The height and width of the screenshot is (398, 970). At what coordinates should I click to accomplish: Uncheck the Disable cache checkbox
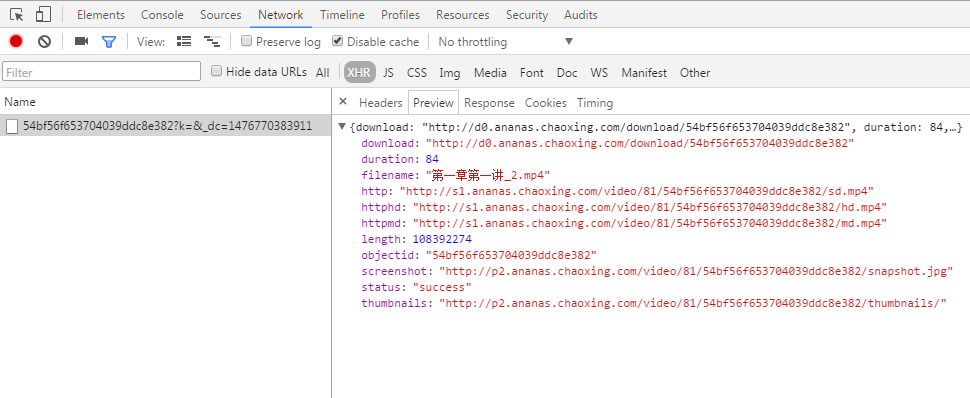point(337,41)
